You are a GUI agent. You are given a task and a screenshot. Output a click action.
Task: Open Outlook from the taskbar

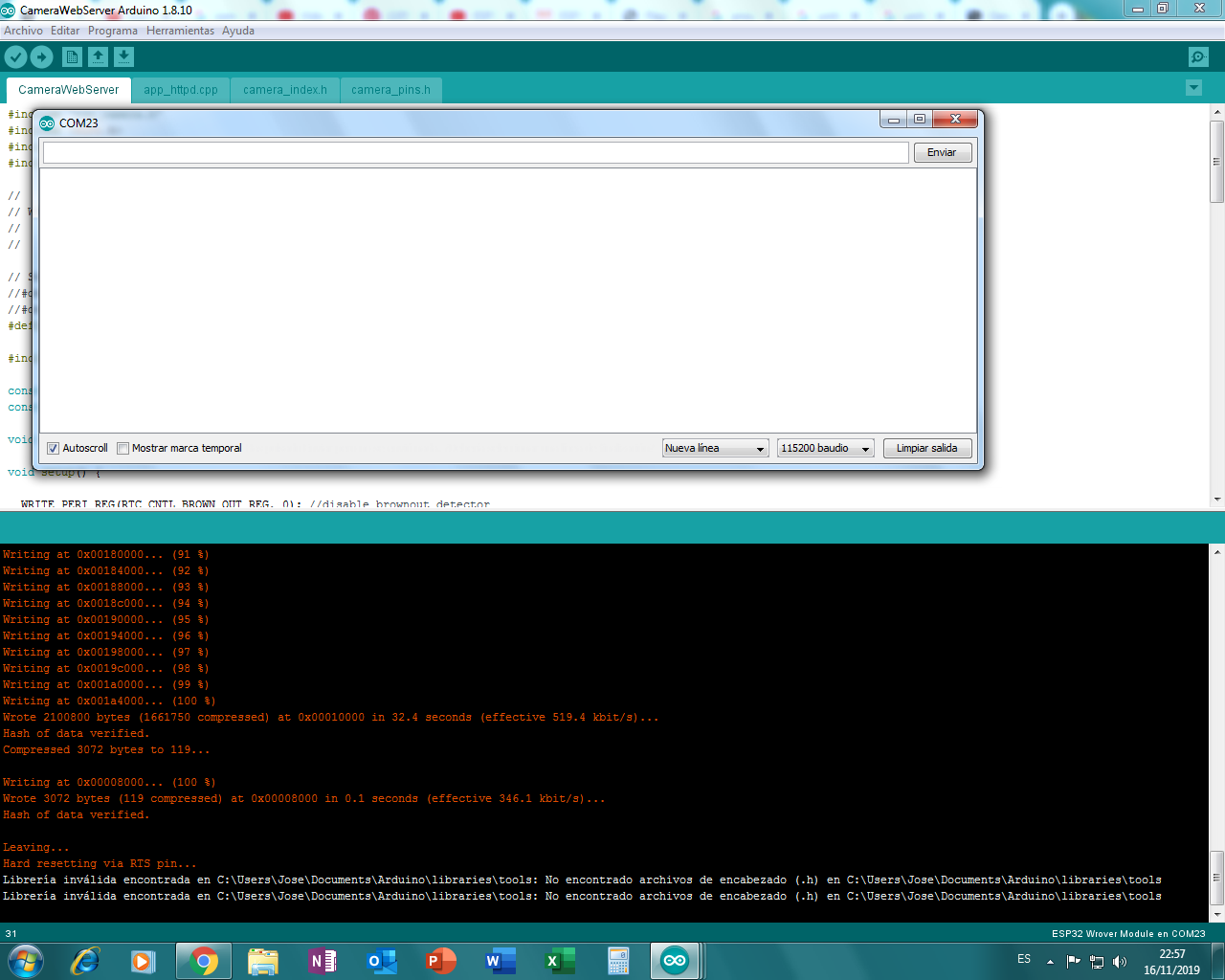[x=382, y=961]
